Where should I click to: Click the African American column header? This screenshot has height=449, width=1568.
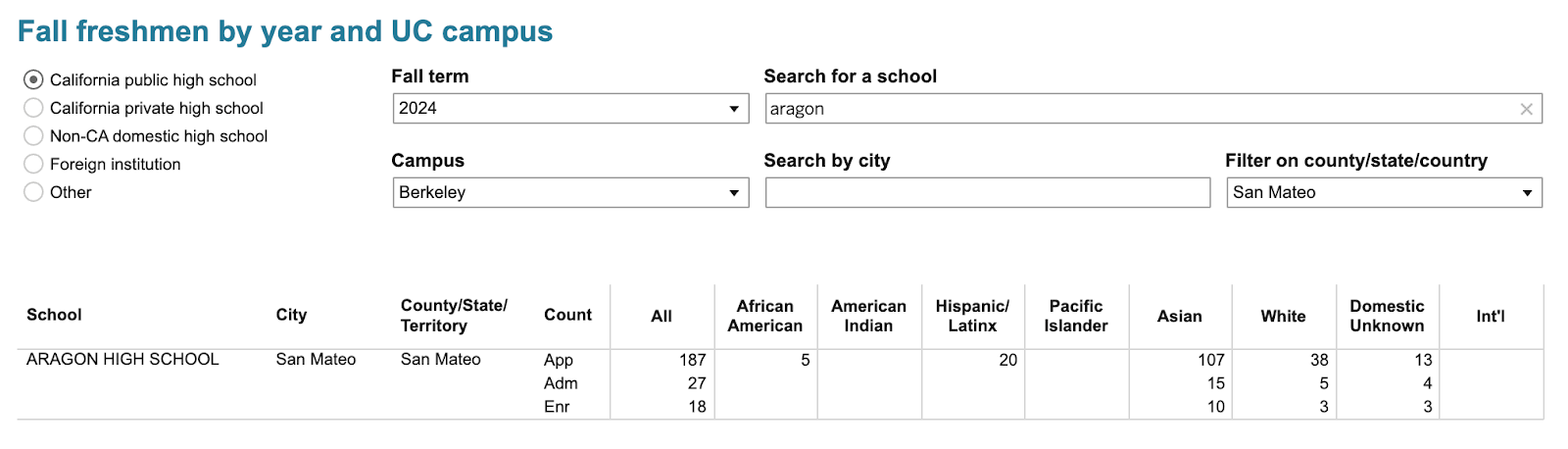click(764, 316)
